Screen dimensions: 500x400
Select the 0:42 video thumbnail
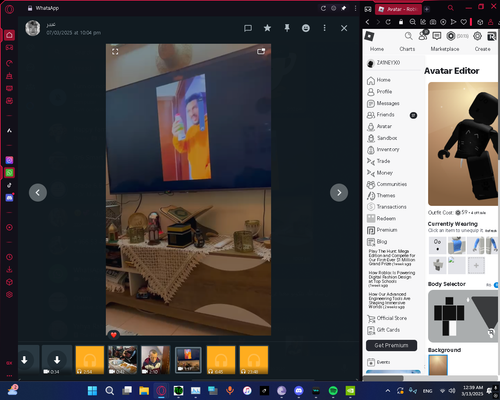pyautogui.click(x=122, y=360)
